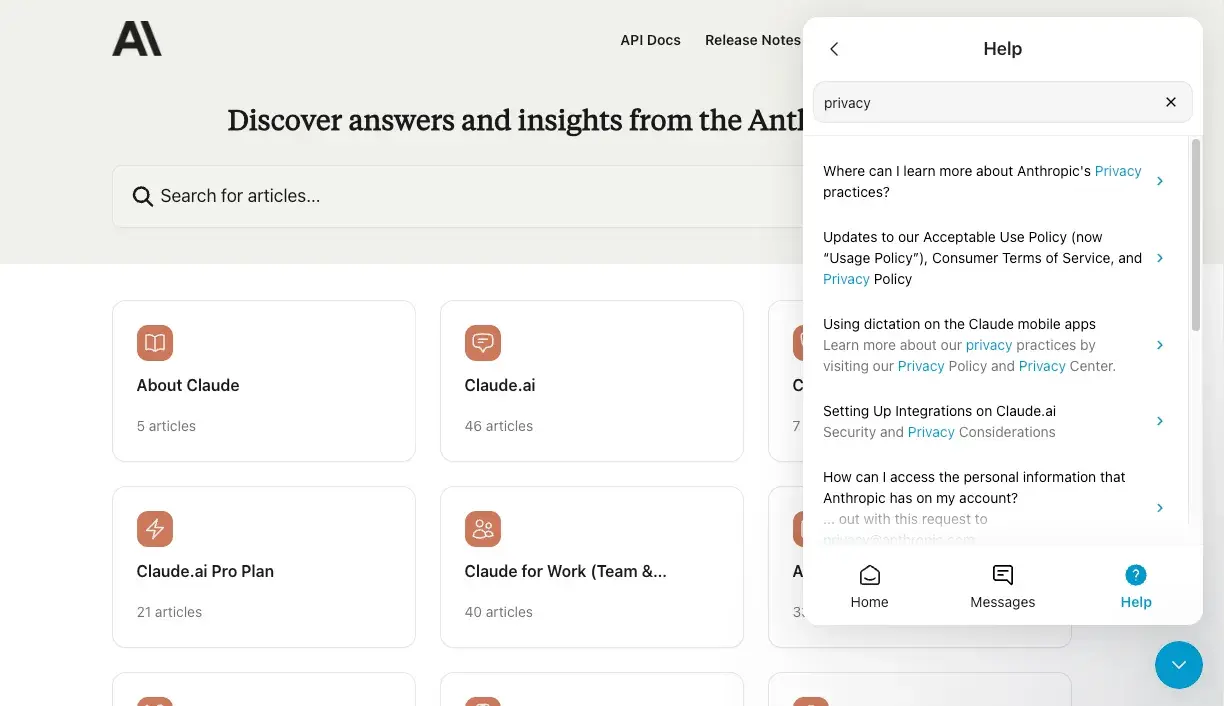Screen dimensions: 1224x706
Task: Click the magnifying glass search icon
Action: [142, 196]
